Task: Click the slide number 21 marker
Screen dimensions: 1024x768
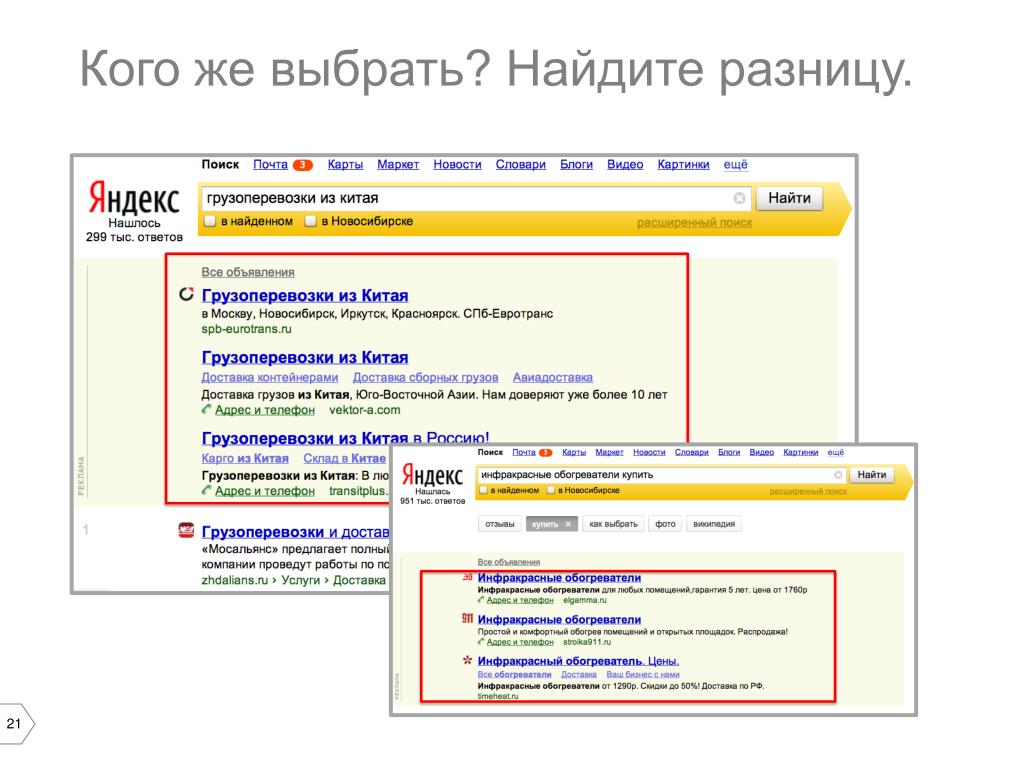Action: click(x=14, y=724)
